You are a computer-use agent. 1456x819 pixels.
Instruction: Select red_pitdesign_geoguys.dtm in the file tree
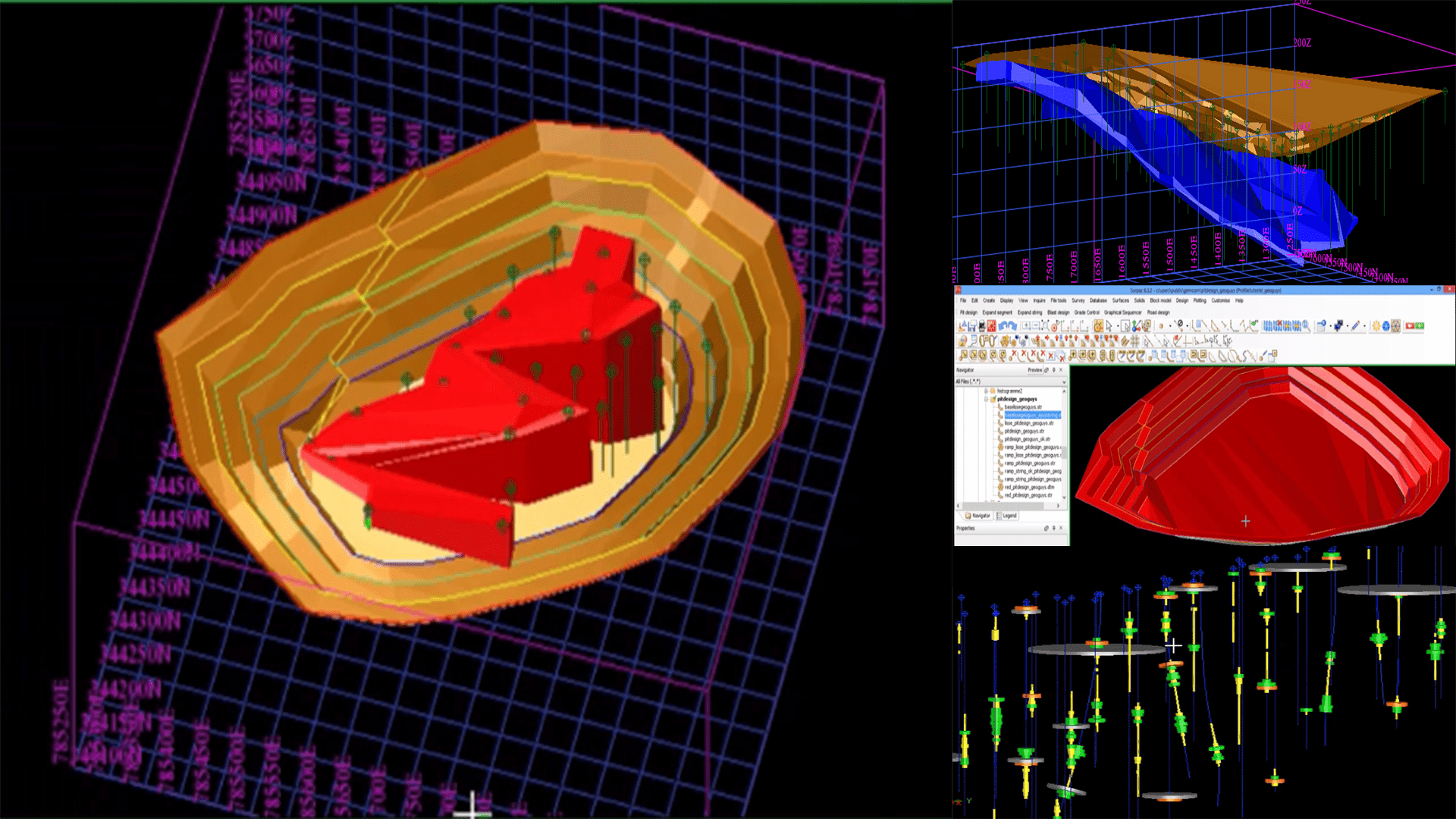point(1028,488)
